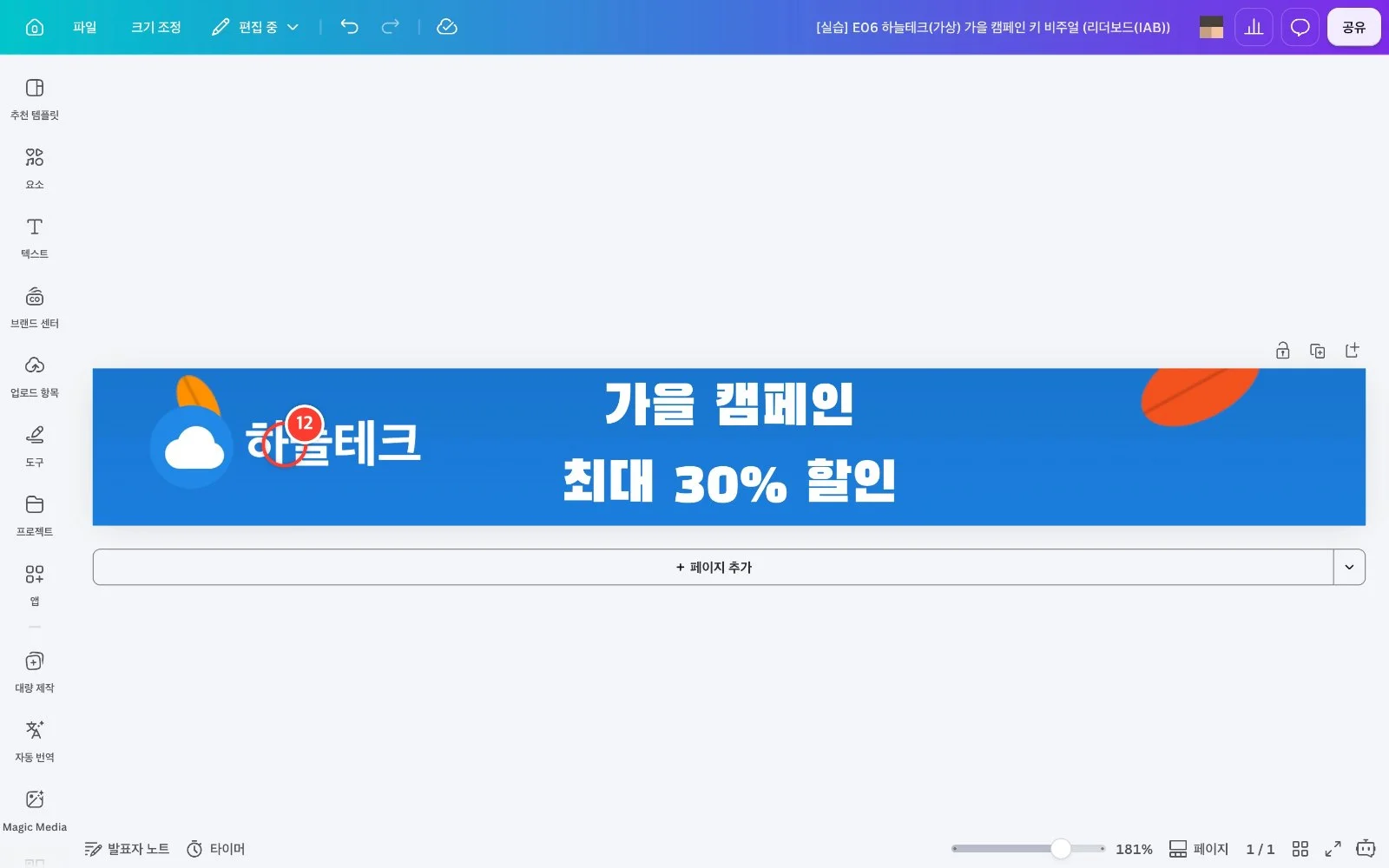
Task: Undo the last action
Action: (349, 27)
